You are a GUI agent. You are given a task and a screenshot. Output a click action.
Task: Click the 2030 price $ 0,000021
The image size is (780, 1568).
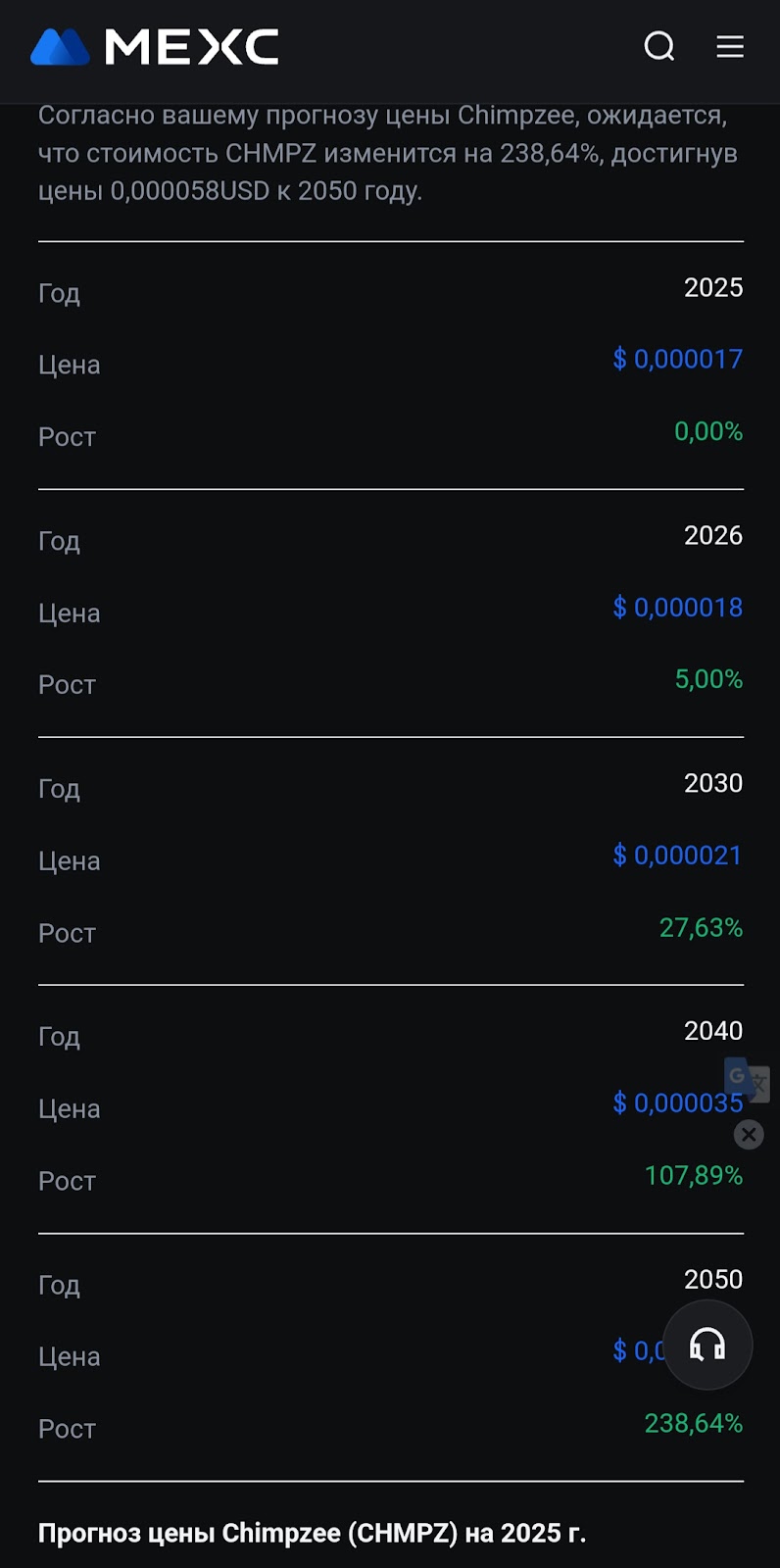click(677, 856)
